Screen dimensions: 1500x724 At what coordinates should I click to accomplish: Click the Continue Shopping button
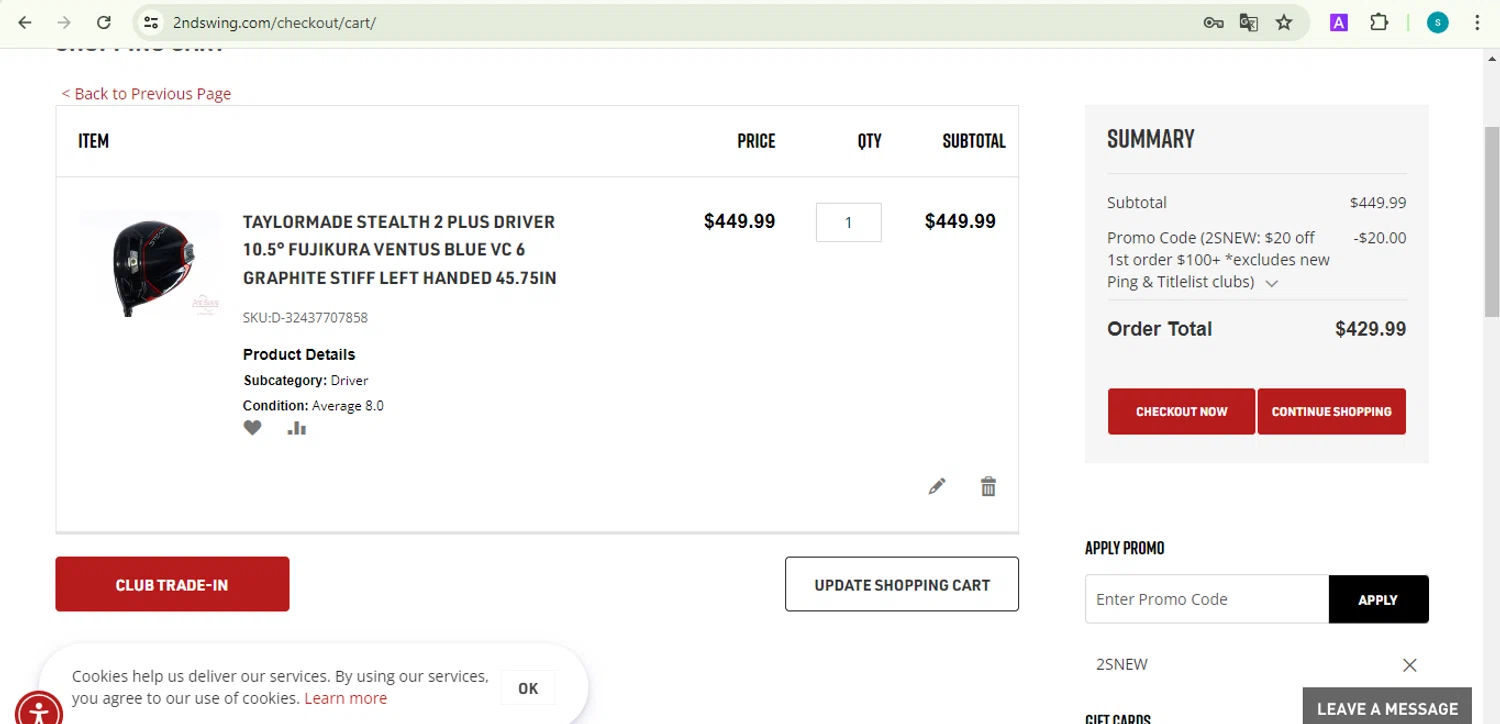[x=1331, y=411]
